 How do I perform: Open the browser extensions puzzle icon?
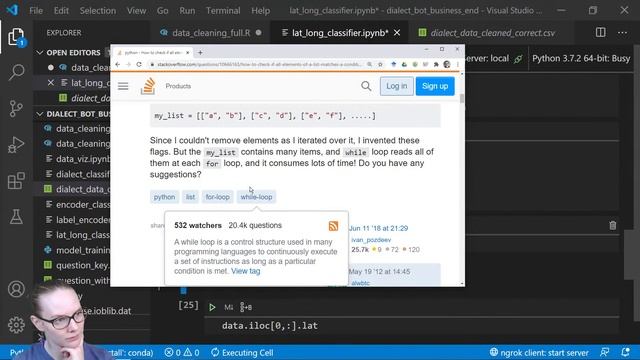pos(436,64)
